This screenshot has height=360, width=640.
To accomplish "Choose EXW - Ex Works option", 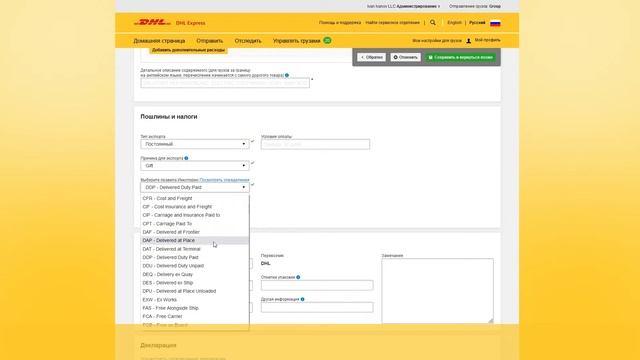I will (x=195, y=300).
